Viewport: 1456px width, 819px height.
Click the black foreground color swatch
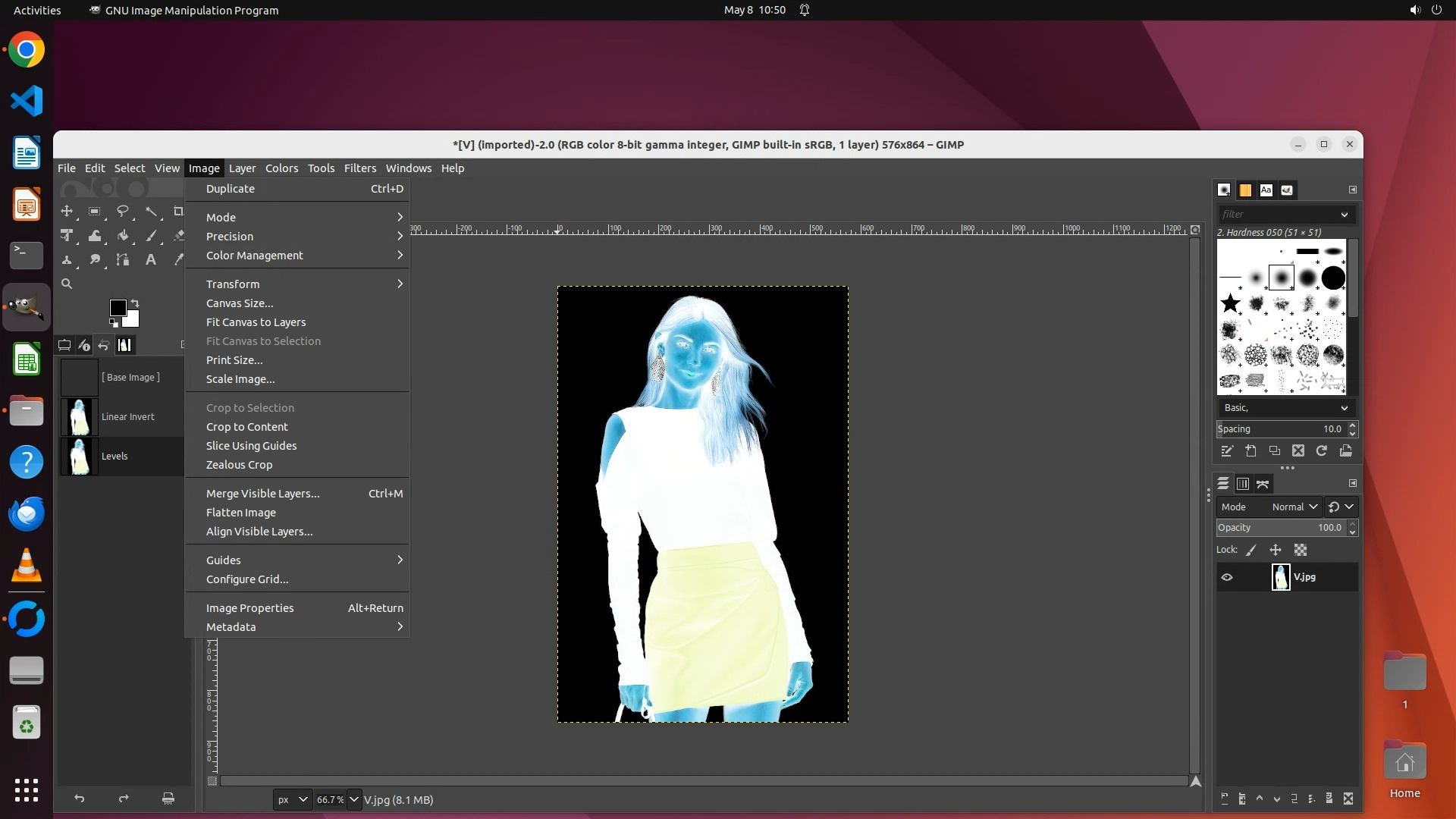118,308
